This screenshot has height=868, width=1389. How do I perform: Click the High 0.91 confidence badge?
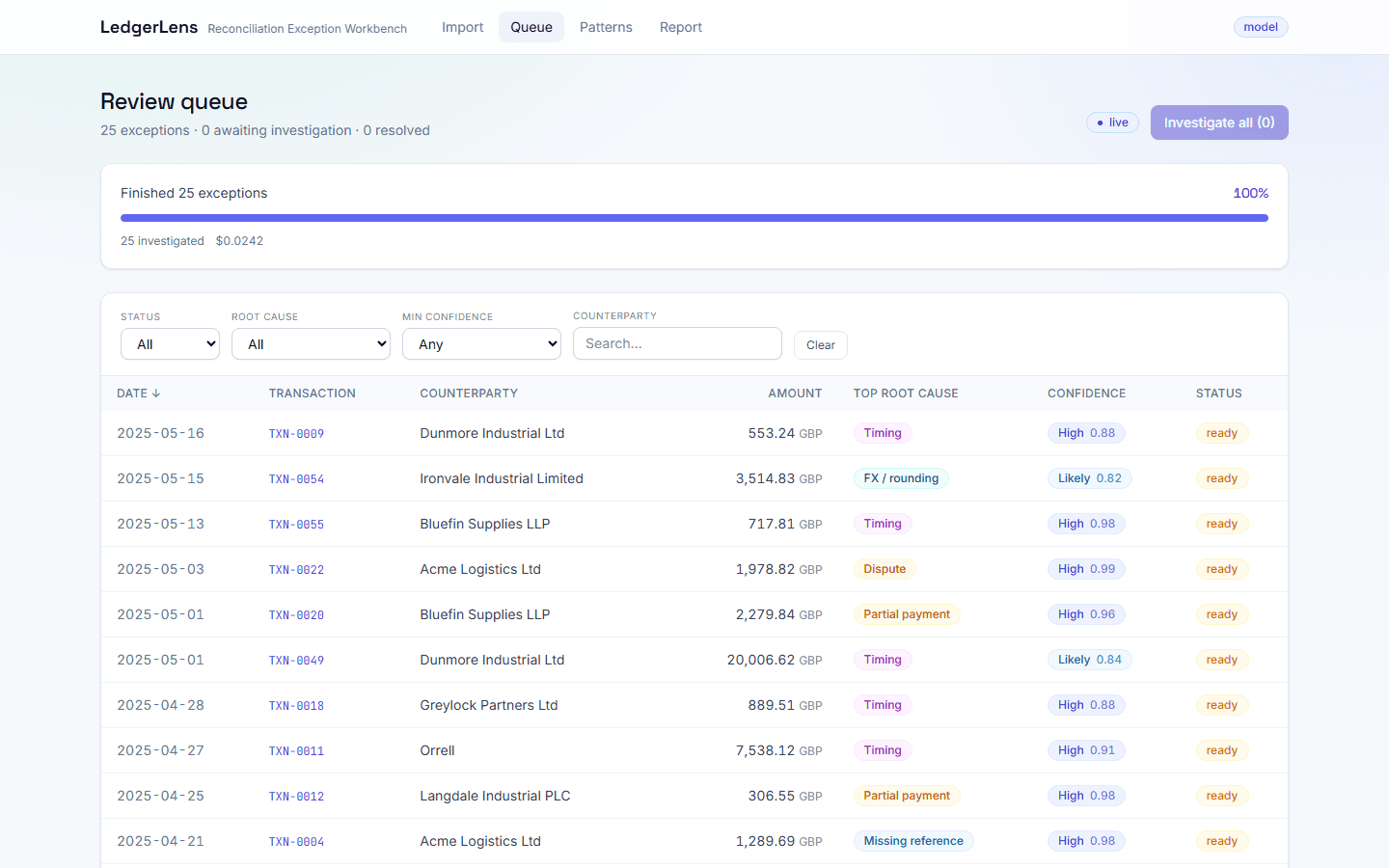pos(1086,750)
